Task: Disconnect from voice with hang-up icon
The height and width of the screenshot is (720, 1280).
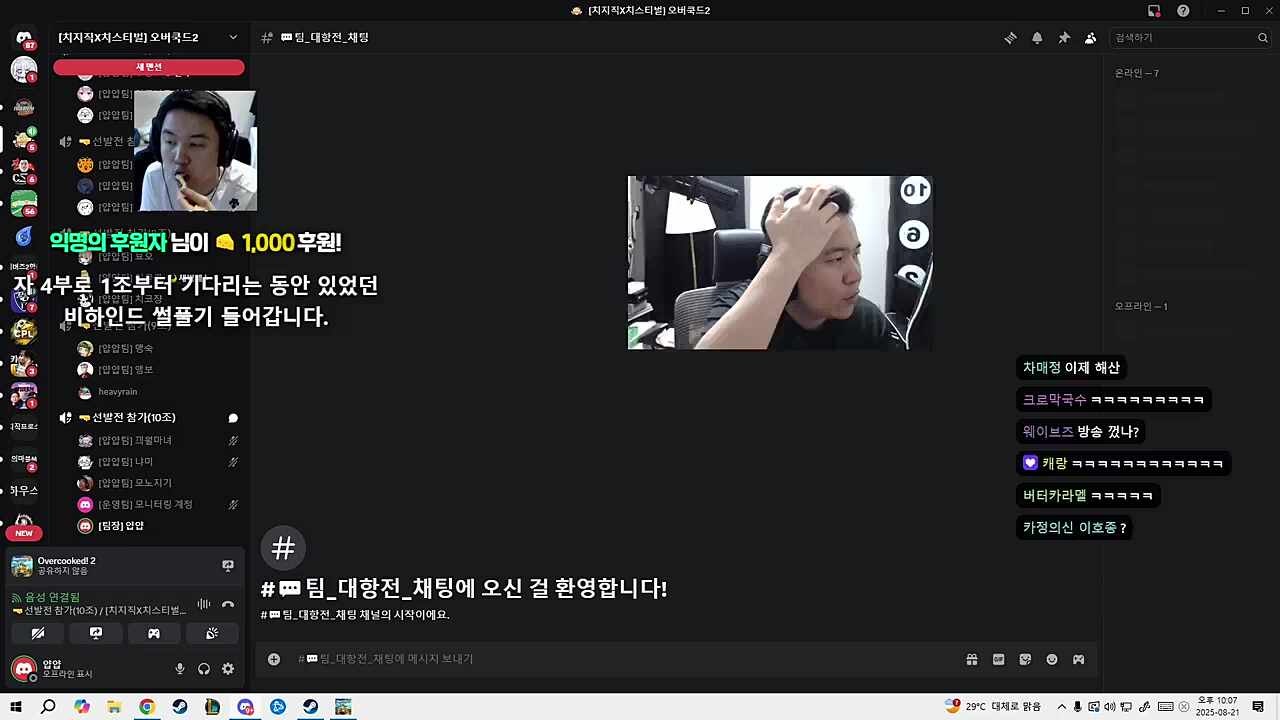Action: pos(228,604)
